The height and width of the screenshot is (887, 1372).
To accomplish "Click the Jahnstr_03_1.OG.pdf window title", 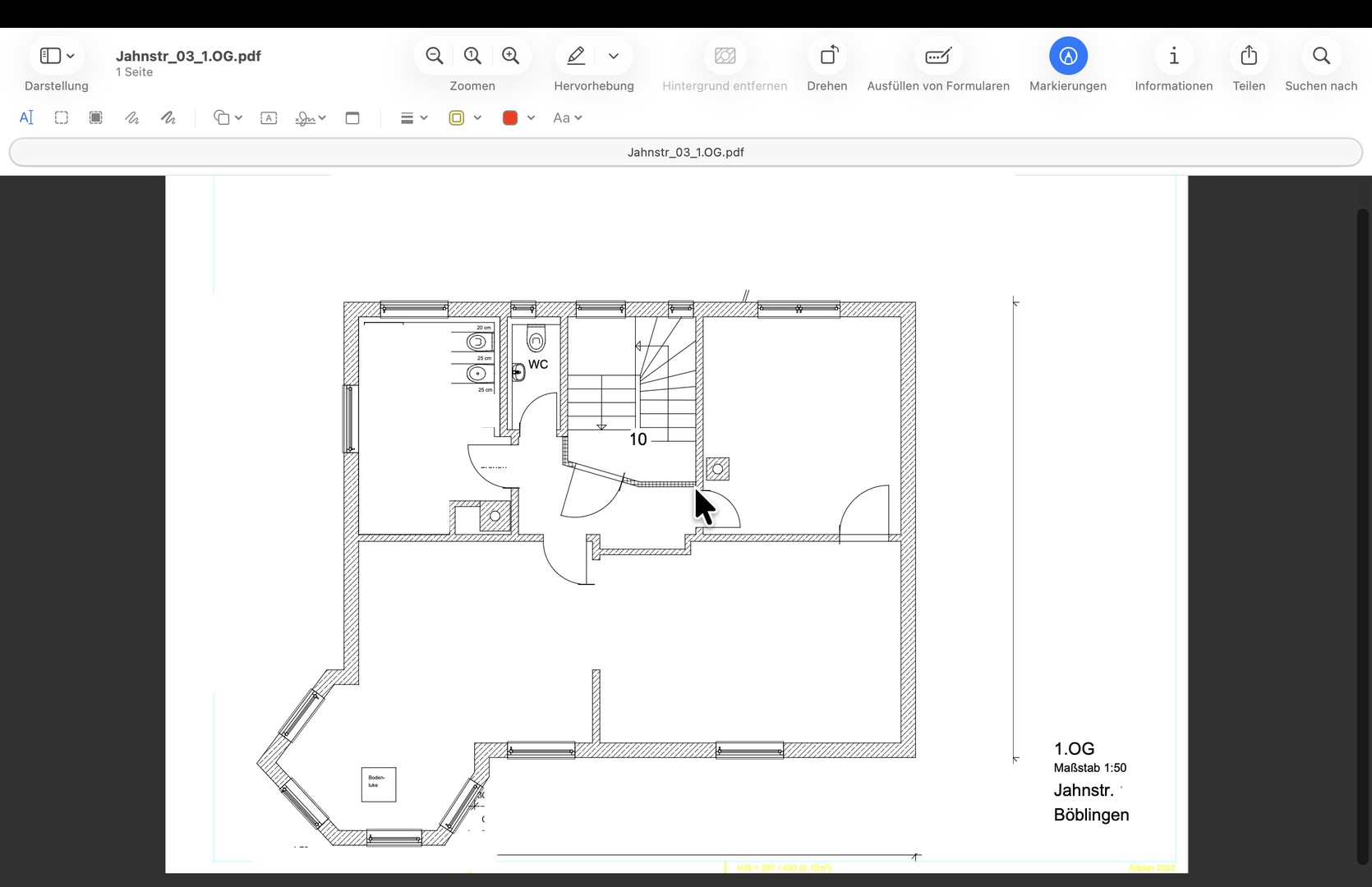I will (x=188, y=56).
